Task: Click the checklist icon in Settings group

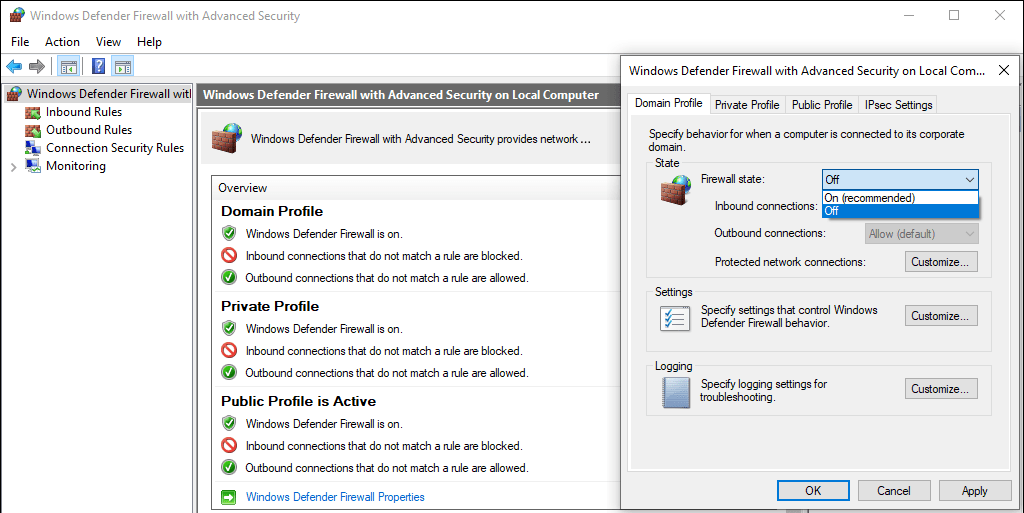Action: point(675,319)
